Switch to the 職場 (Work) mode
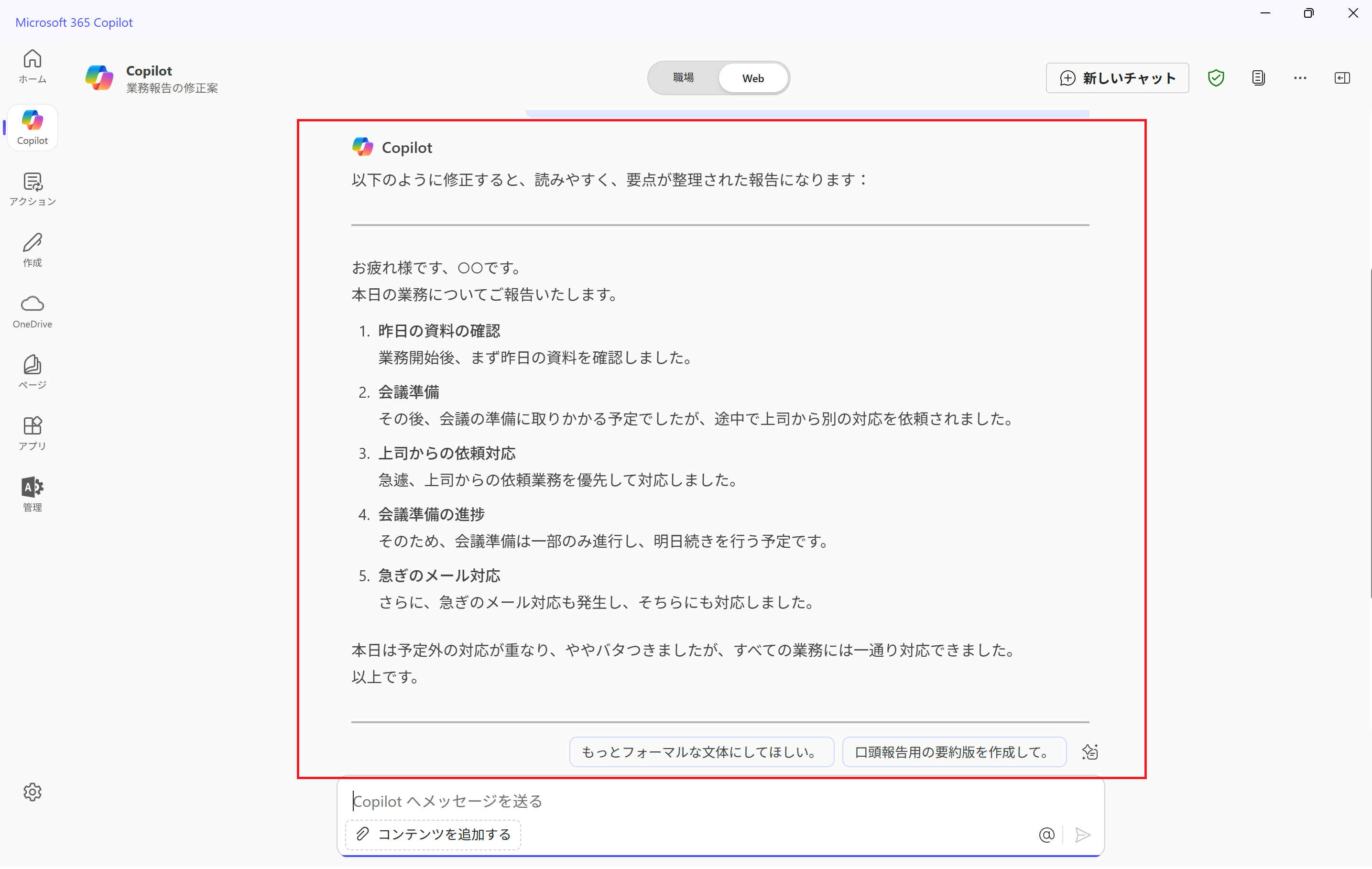This screenshot has width=1372, height=869. tap(683, 78)
